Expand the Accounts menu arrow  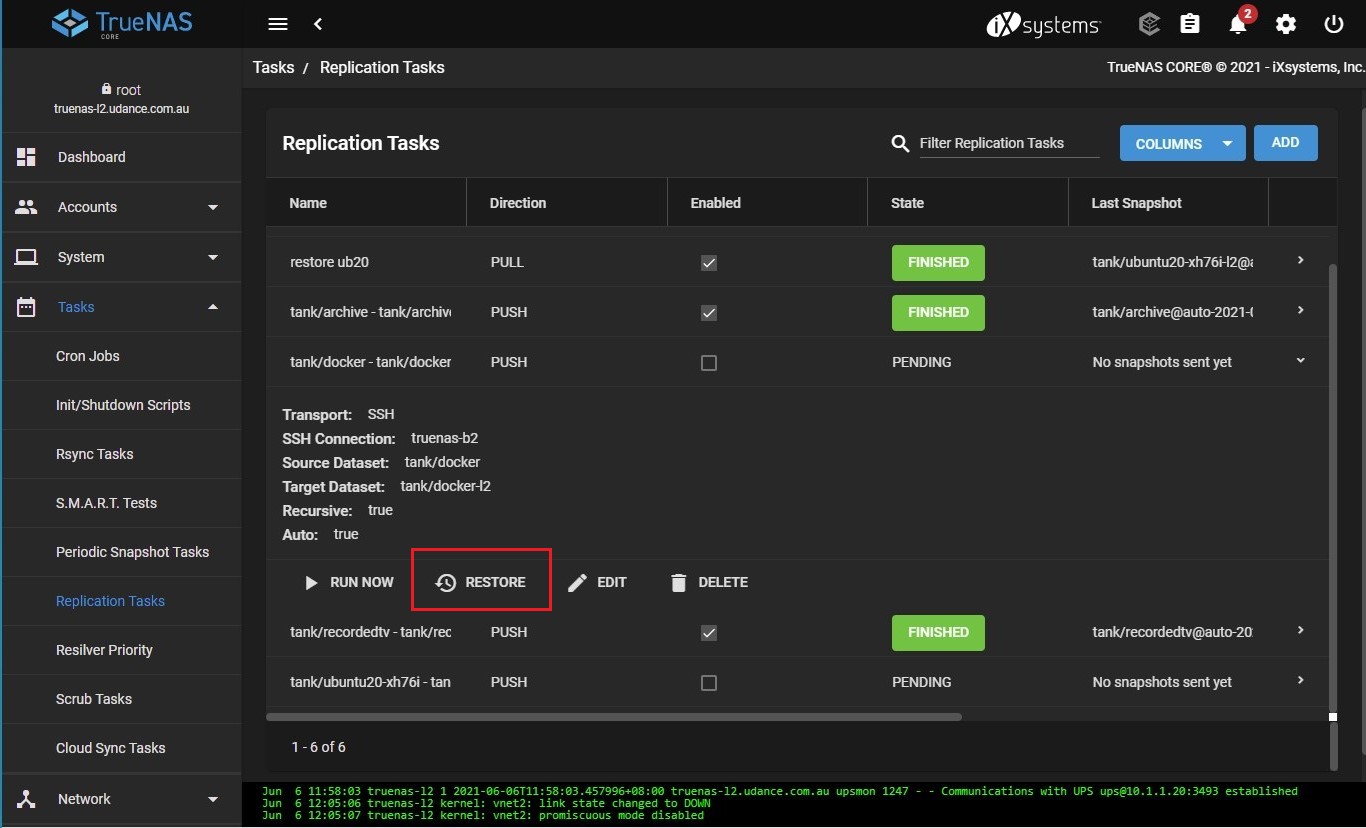(x=213, y=207)
